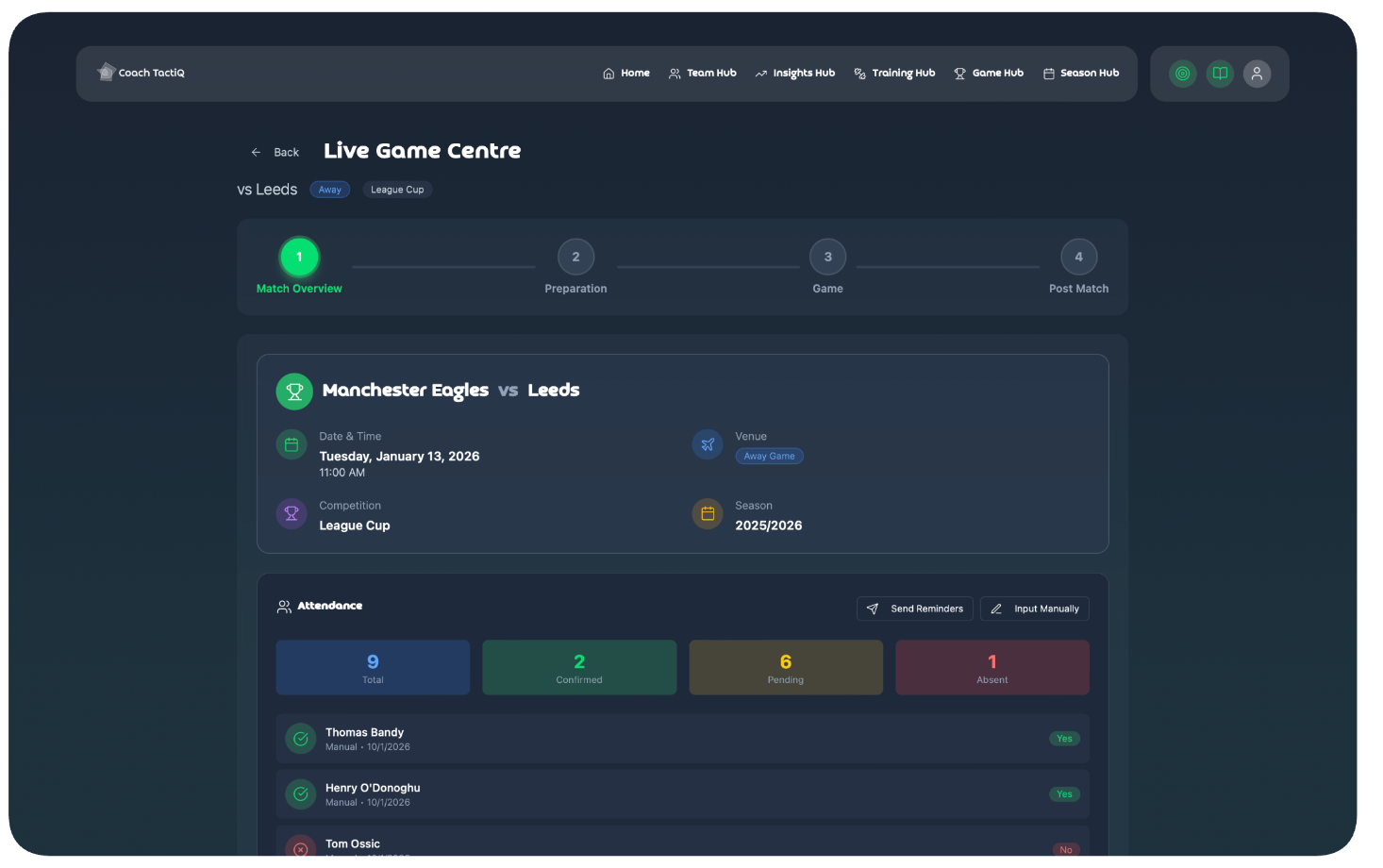
Task: Open the user profile avatar
Action: point(1257,74)
